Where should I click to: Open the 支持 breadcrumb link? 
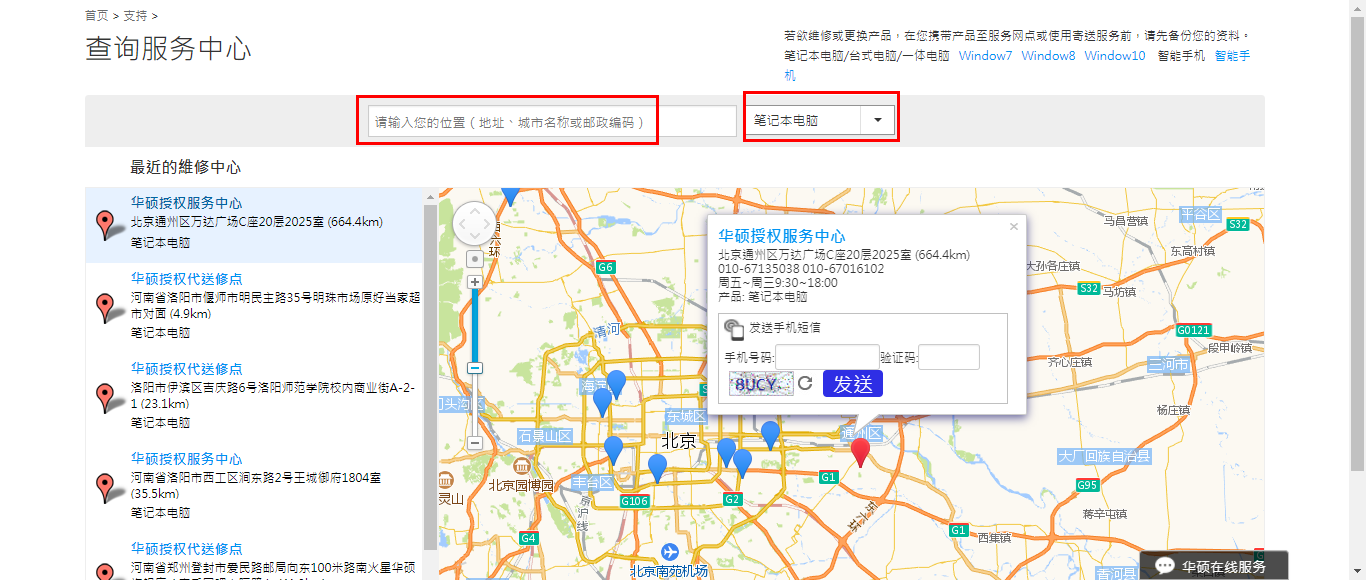(x=135, y=16)
